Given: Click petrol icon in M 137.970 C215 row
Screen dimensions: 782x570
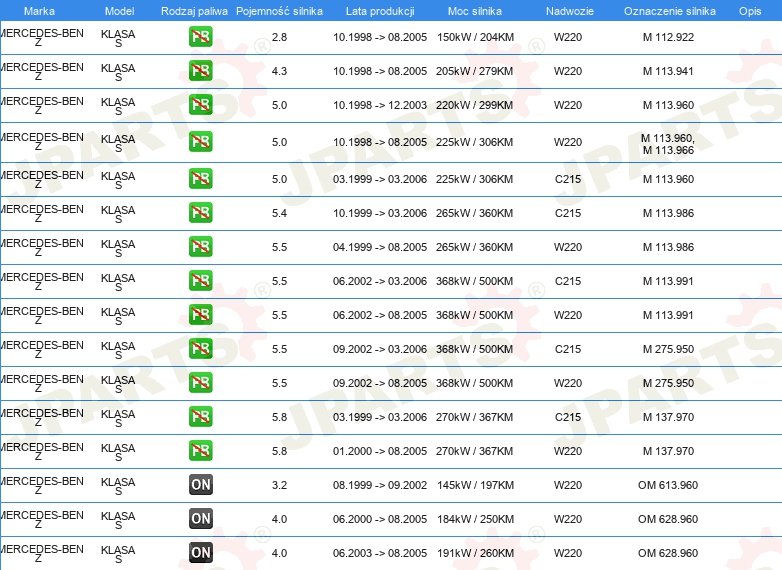Looking at the screenshot, I should [x=200, y=416].
